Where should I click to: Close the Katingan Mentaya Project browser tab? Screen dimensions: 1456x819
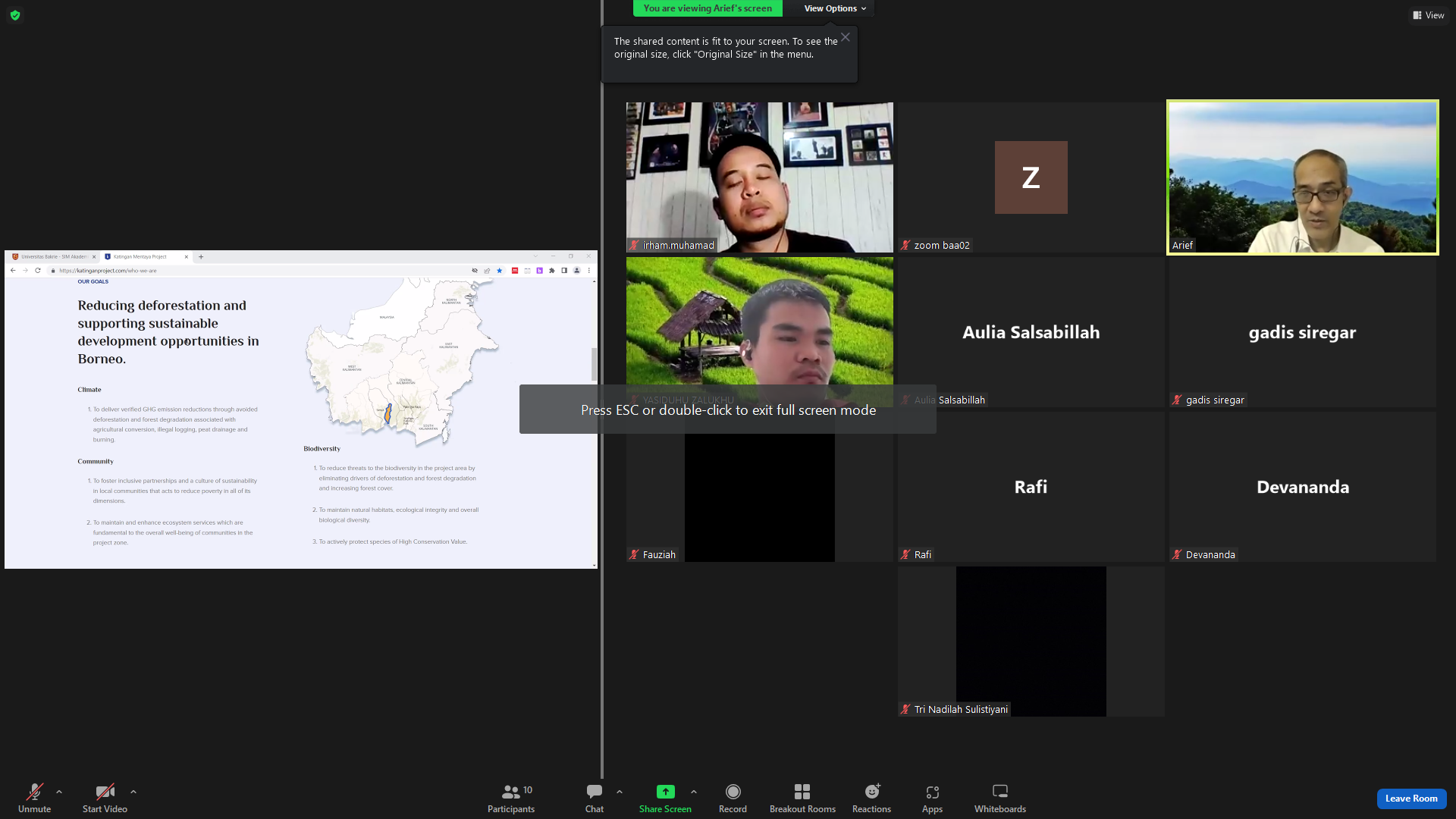click(x=187, y=257)
